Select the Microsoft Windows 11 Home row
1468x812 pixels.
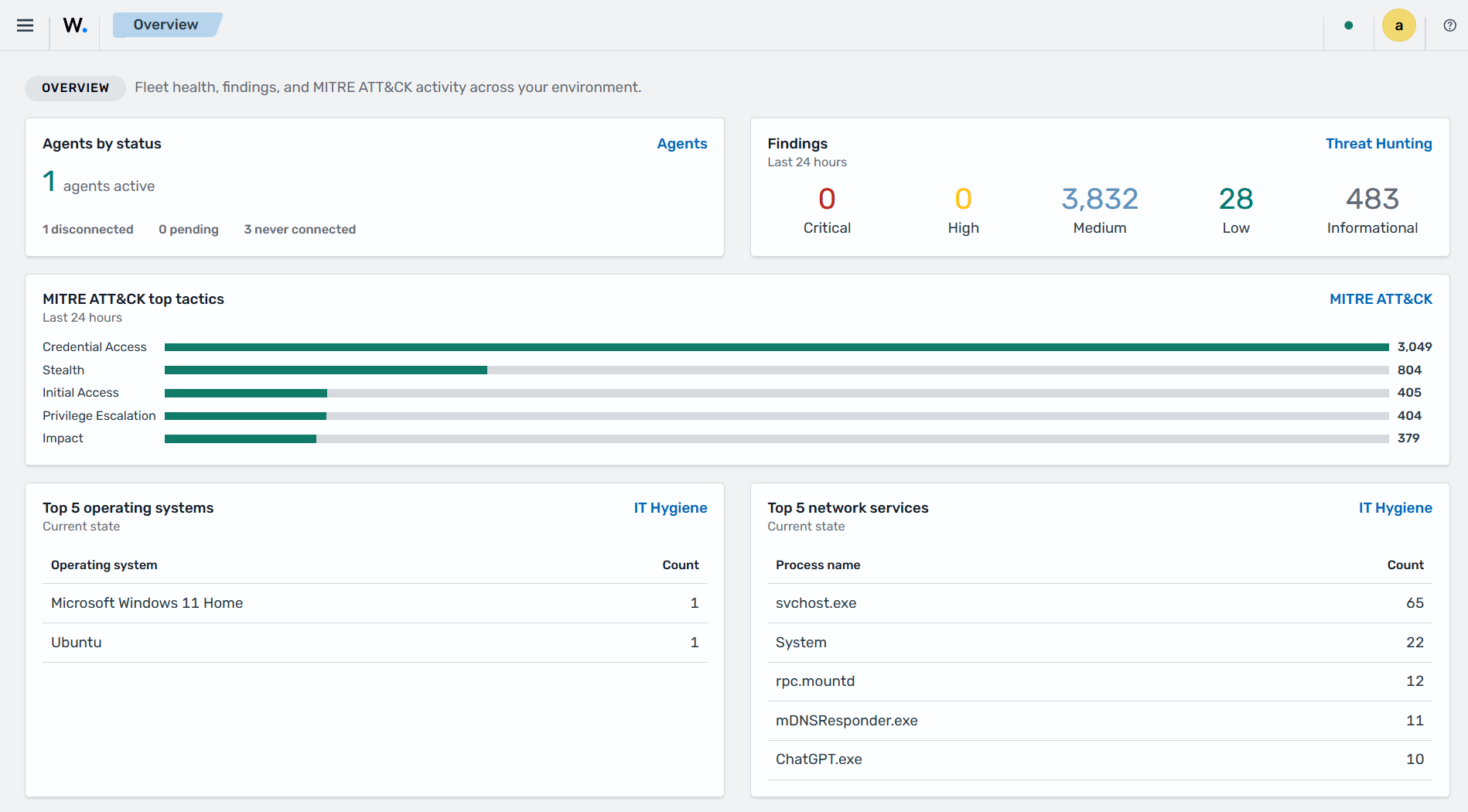375,603
